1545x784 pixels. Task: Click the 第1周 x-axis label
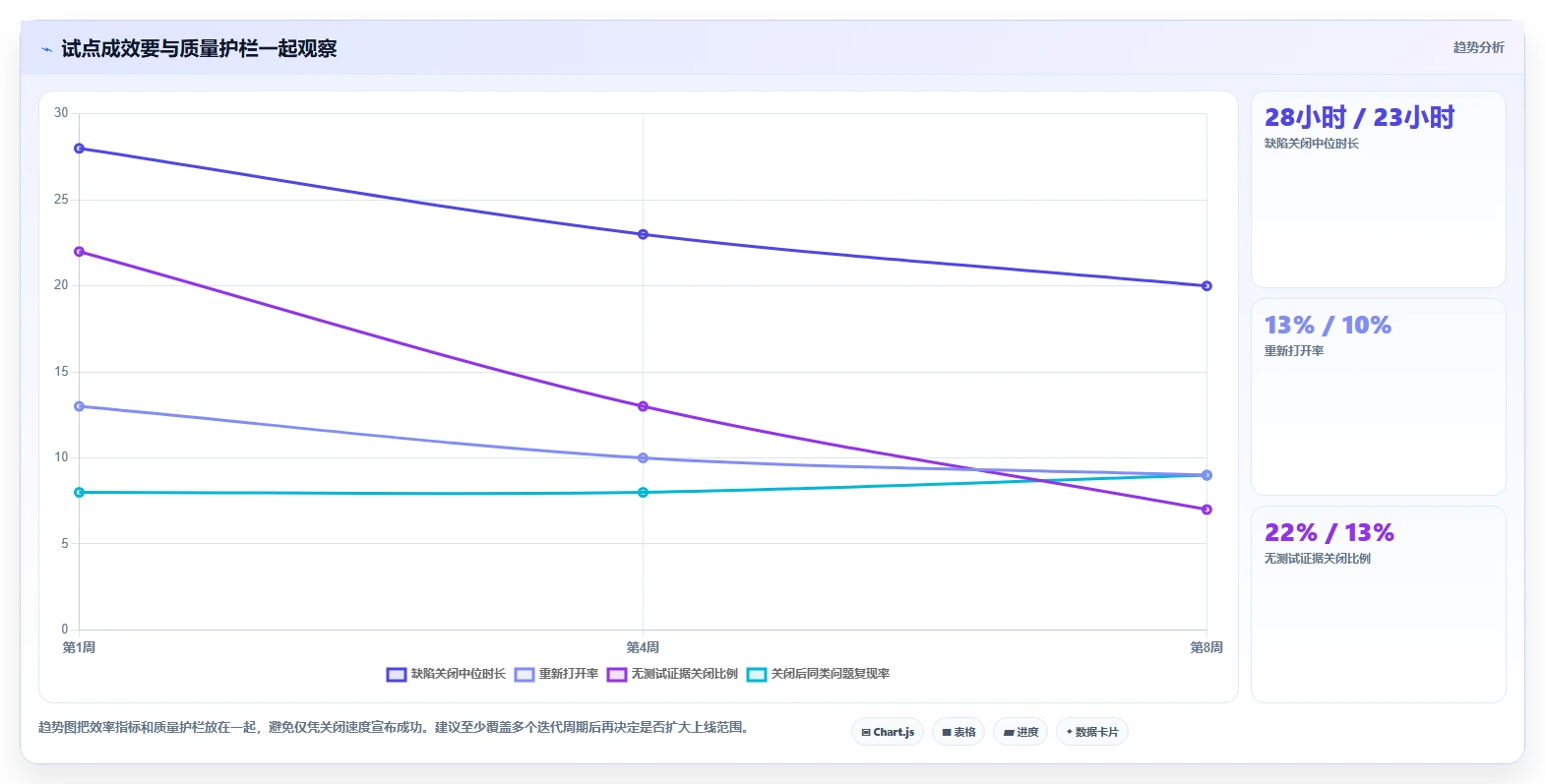[79, 647]
